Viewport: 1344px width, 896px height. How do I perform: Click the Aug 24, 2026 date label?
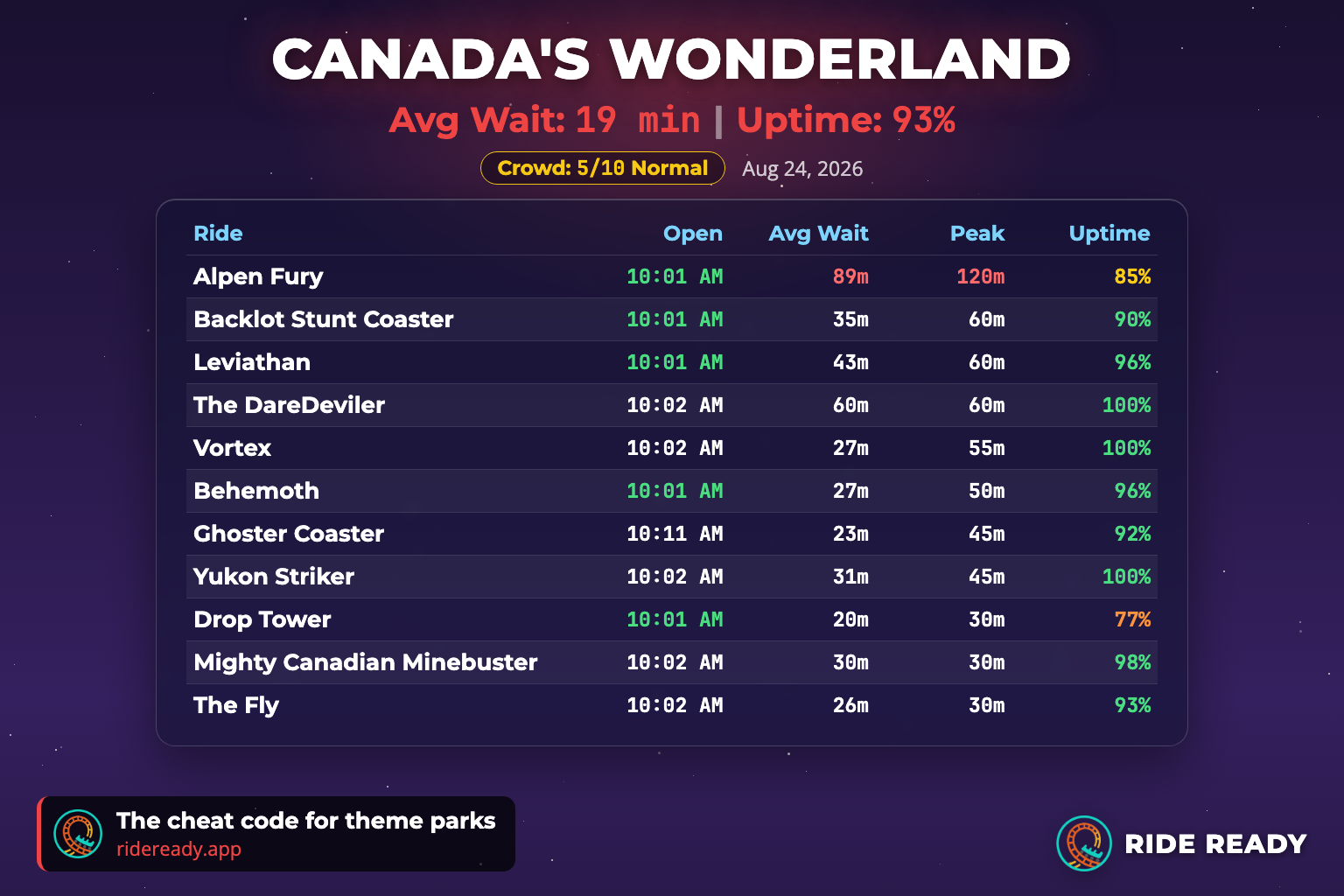tap(802, 169)
